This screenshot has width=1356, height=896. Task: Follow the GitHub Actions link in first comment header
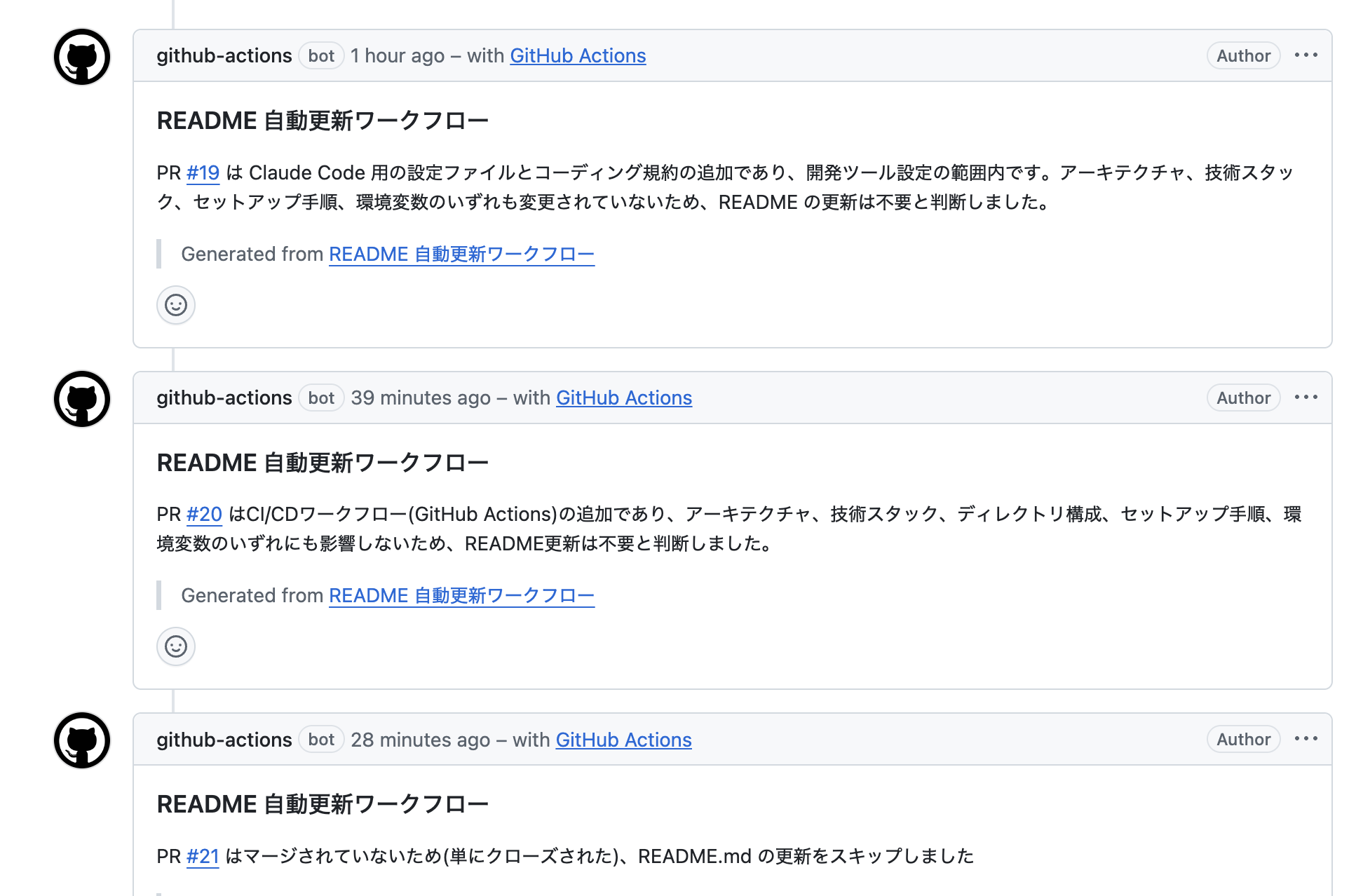578,55
